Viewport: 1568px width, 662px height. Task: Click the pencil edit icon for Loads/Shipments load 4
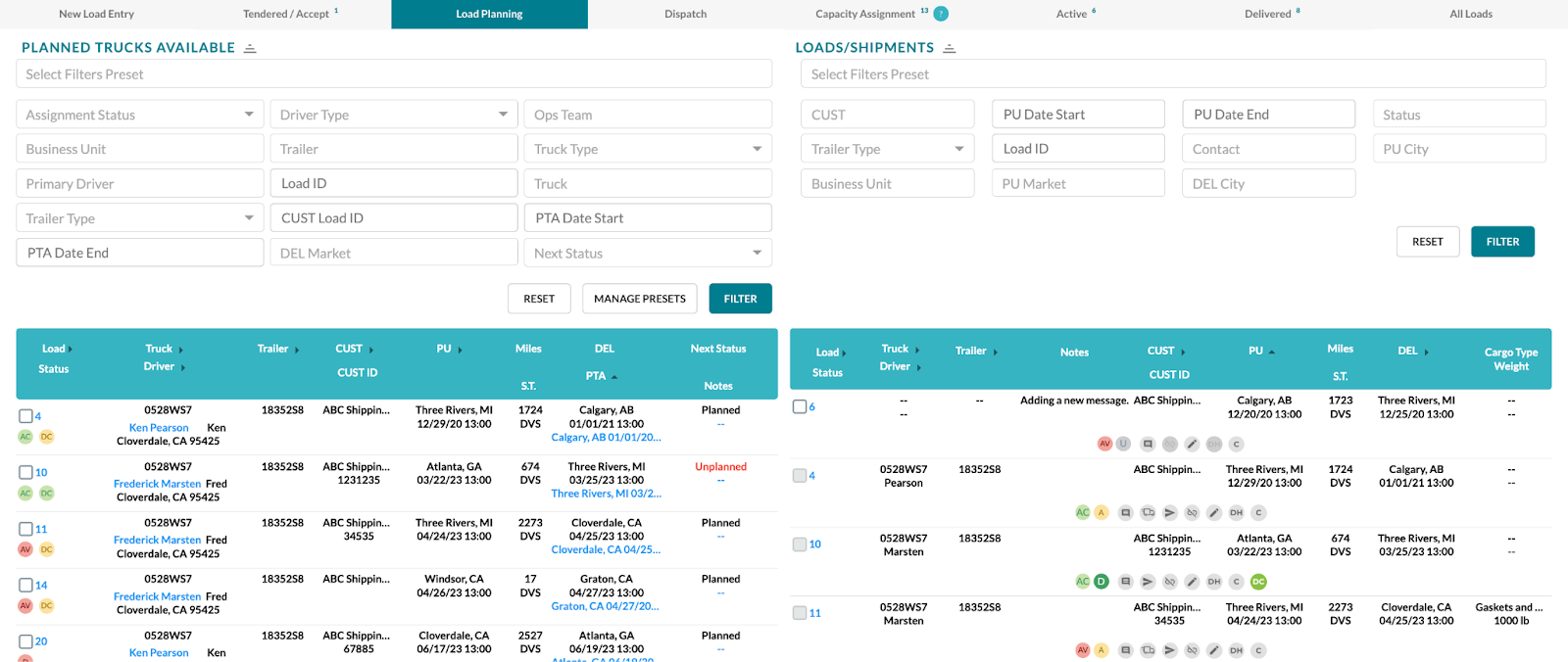(1214, 512)
